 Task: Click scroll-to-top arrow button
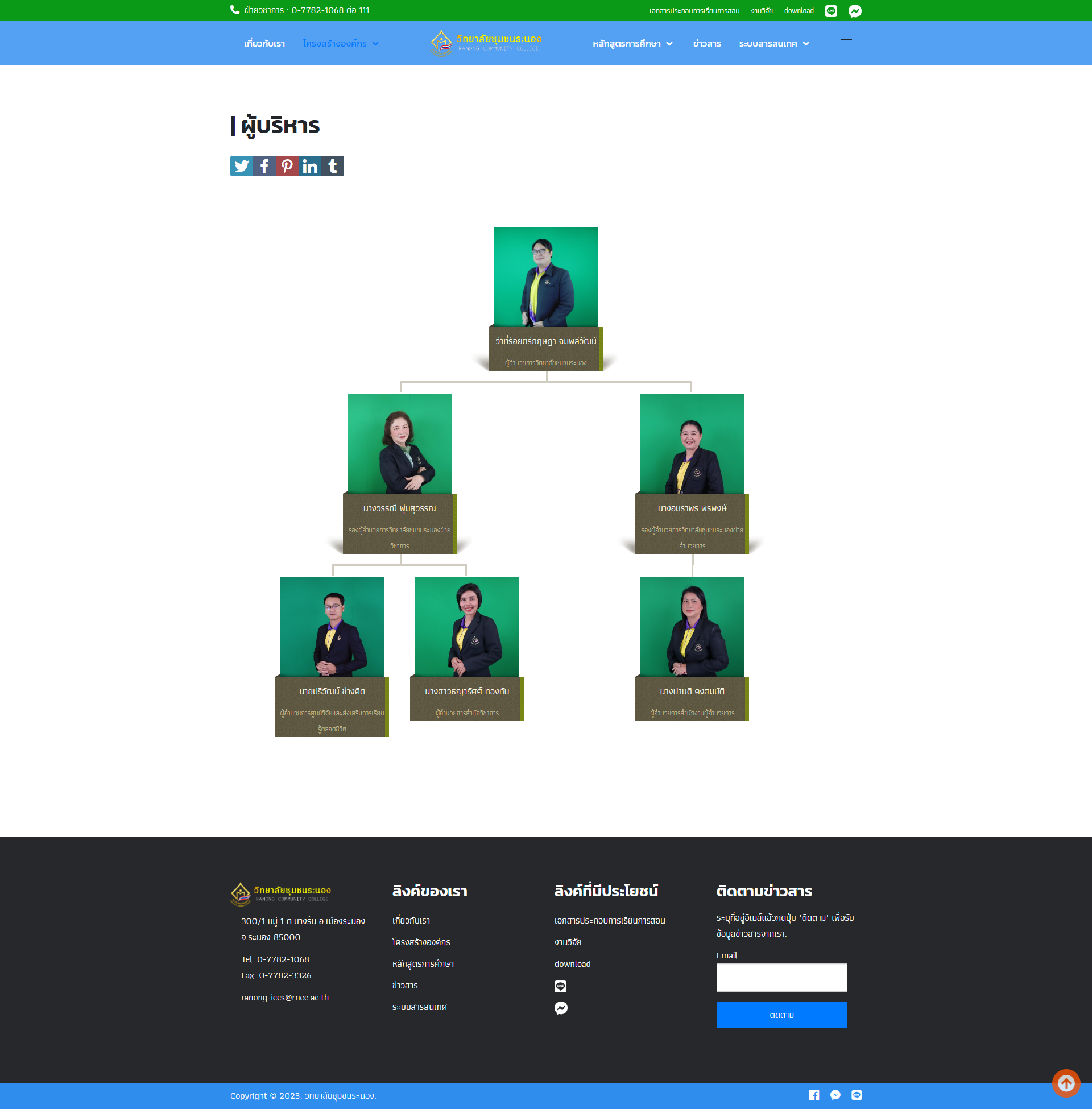coord(1066,1083)
